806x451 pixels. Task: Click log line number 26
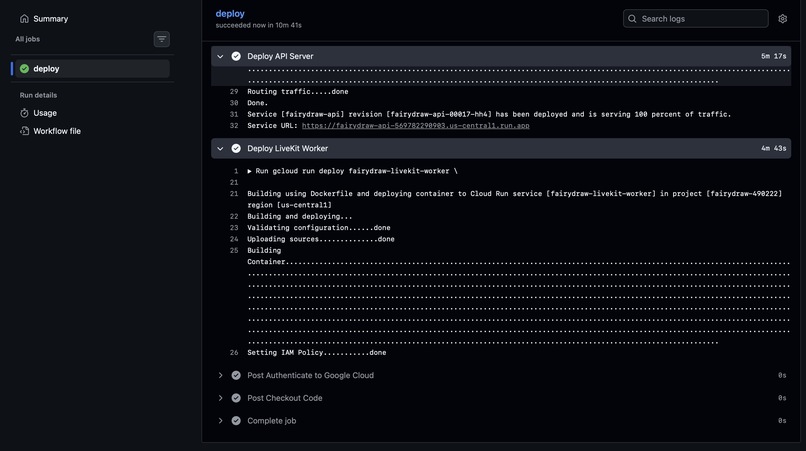[x=234, y=353]
